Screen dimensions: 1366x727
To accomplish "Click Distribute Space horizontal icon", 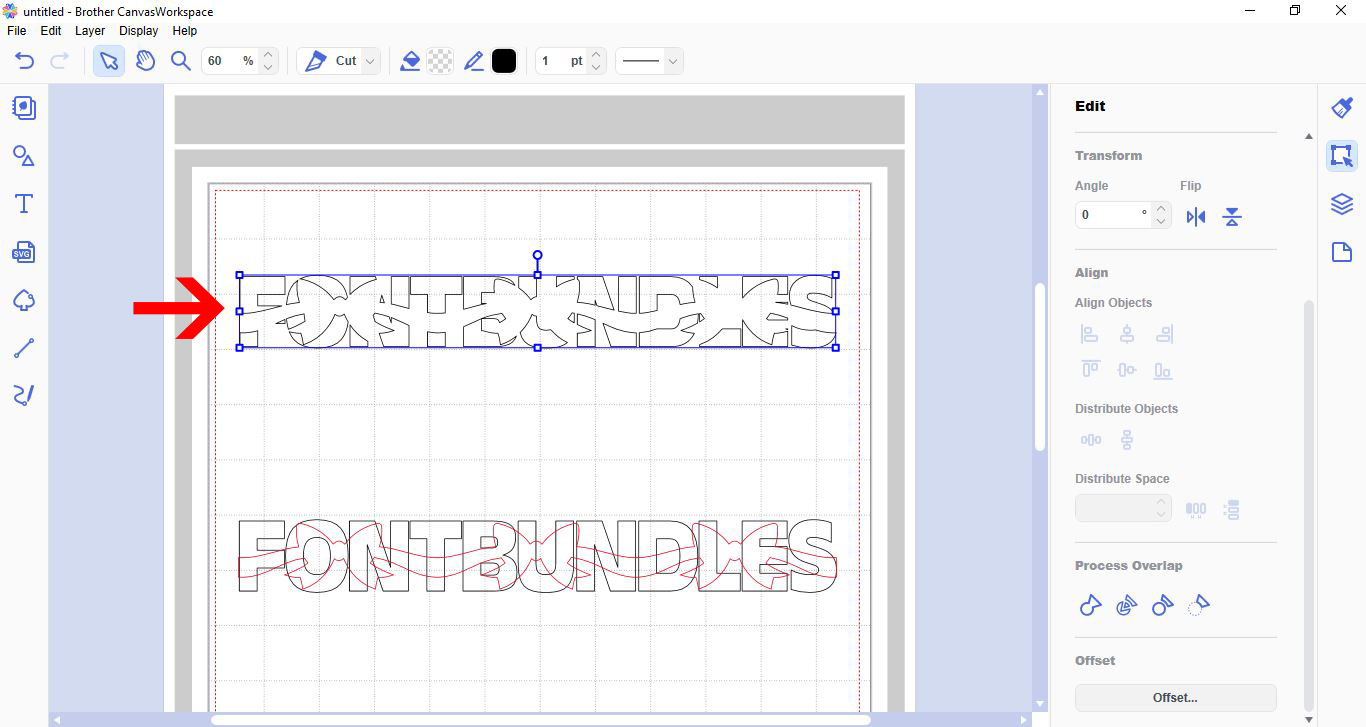I will click(x=1196, y=509).
